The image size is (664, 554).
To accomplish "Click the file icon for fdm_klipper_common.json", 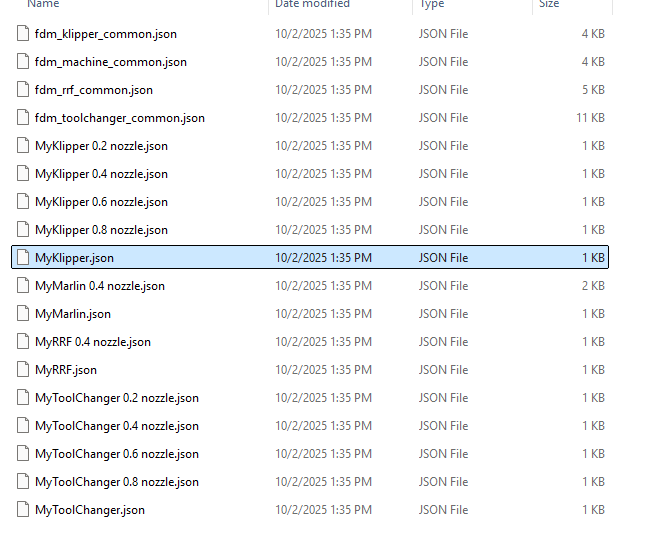I will [x=23, y=34].
